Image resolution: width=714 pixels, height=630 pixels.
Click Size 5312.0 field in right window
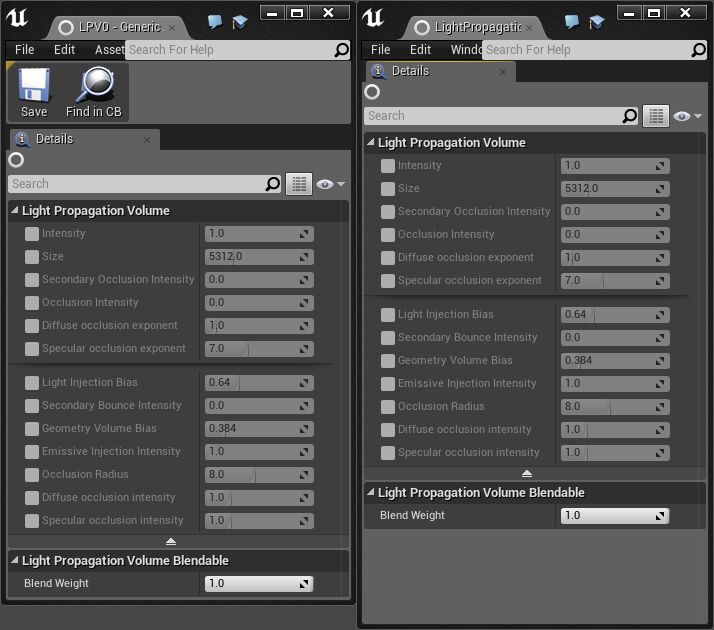615,189
